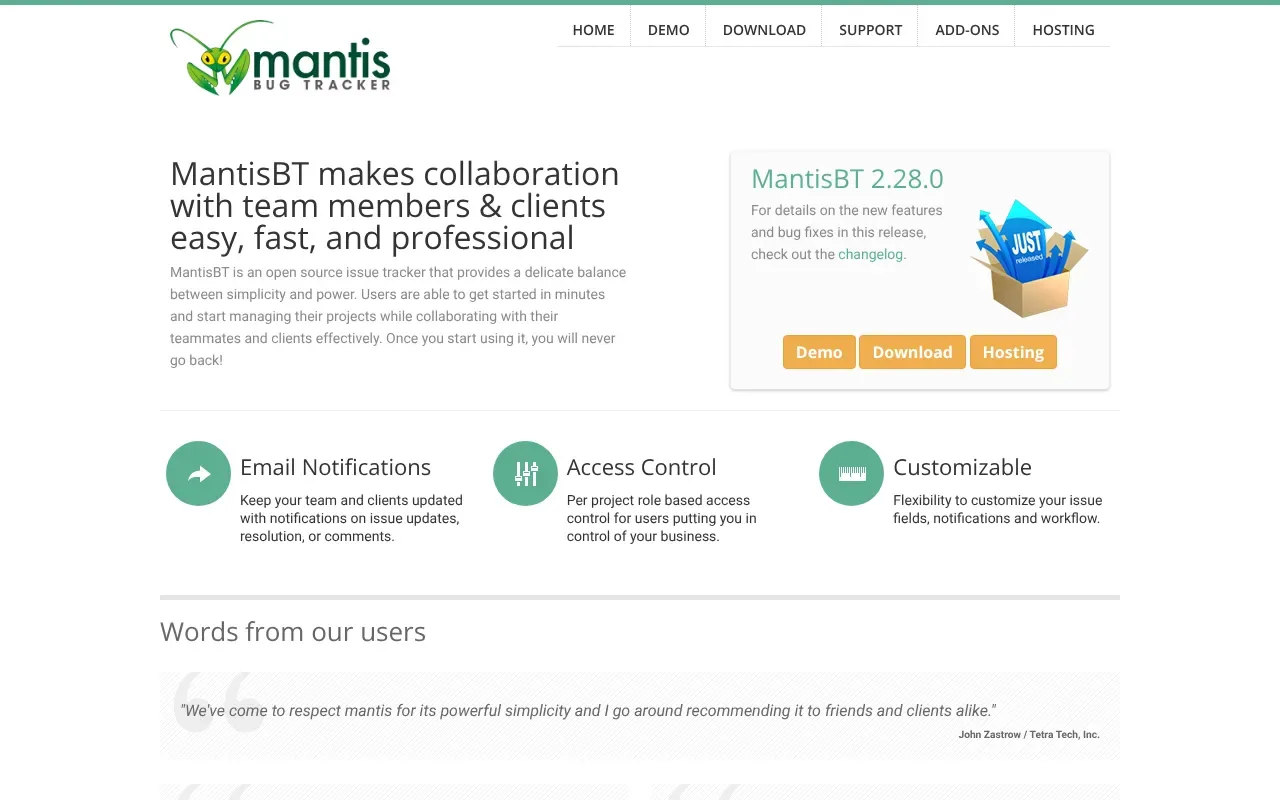Click the Mantis Bug Tracker logo
The width and height of the screenshot is (1280, 800).
(280, 58)
